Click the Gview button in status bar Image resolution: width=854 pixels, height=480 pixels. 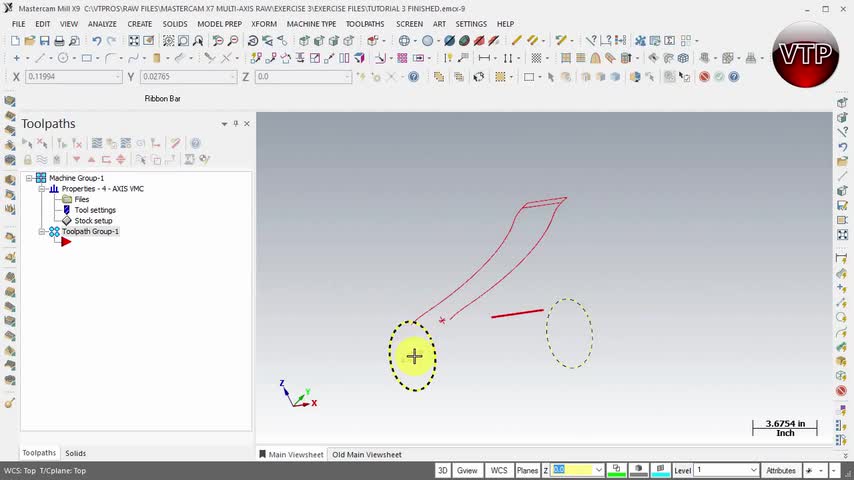pyautogui.click(x=467, y=470)
